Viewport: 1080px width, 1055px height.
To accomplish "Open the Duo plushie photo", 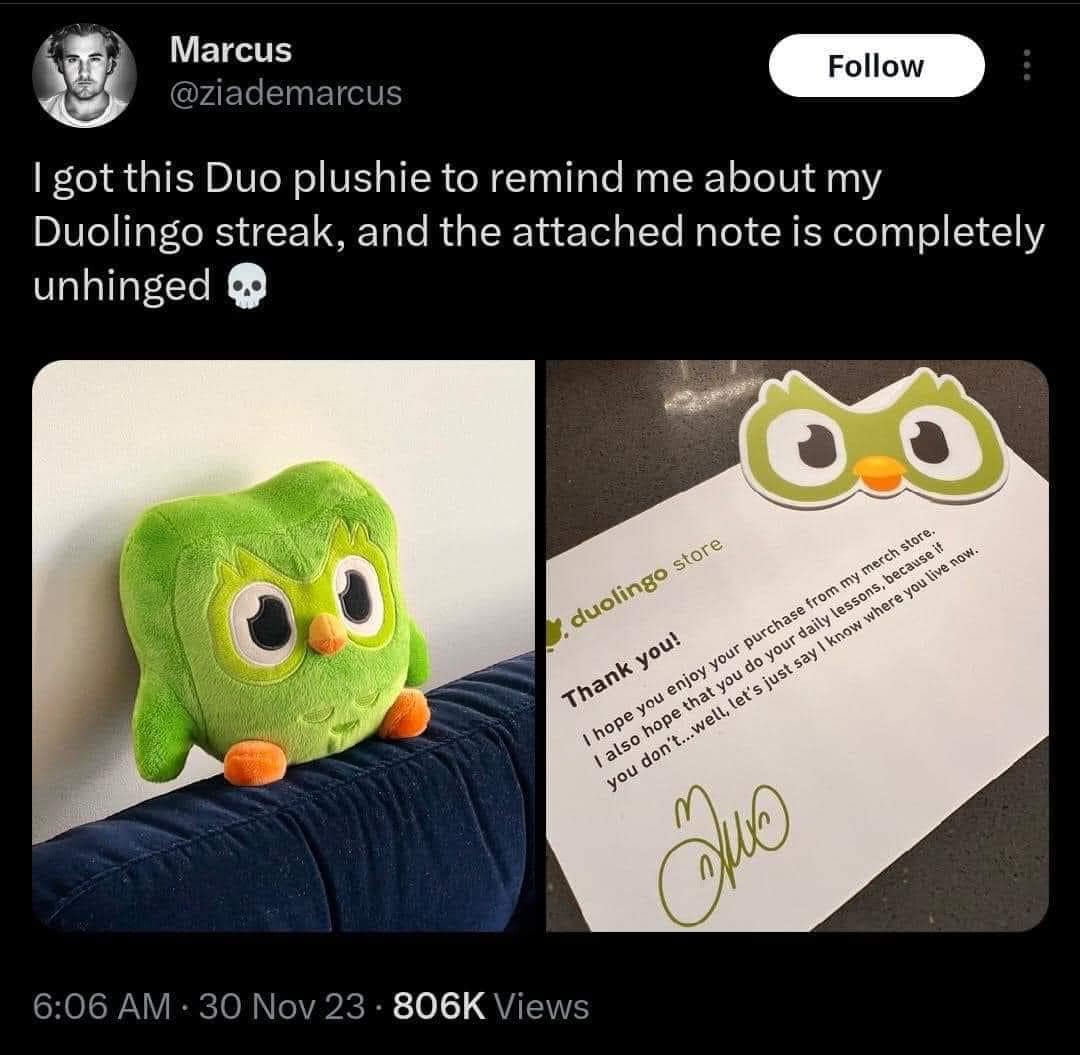I will tap(283, 645).
